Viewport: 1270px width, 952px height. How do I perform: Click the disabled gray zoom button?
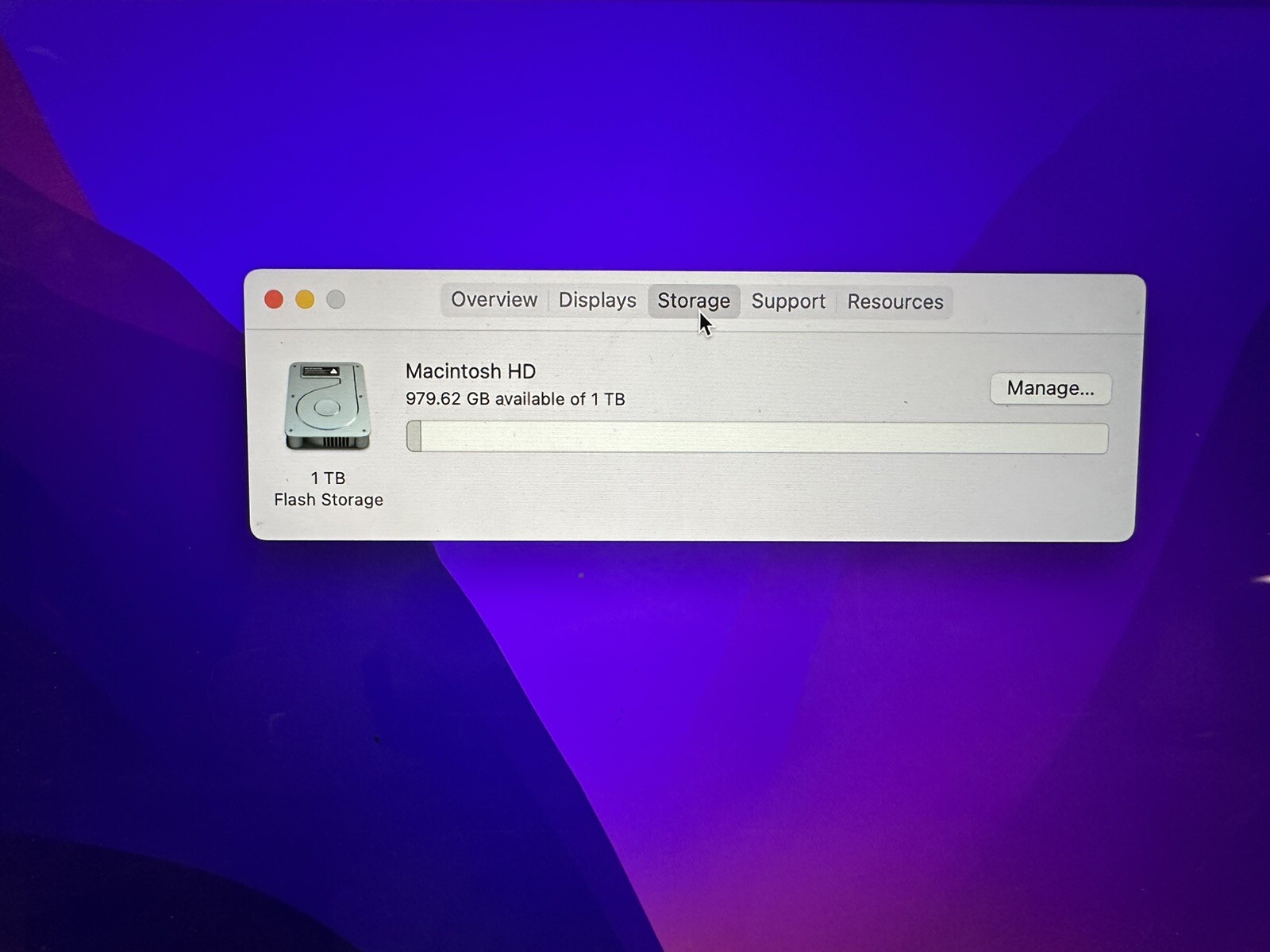click(x=336, y=299)
